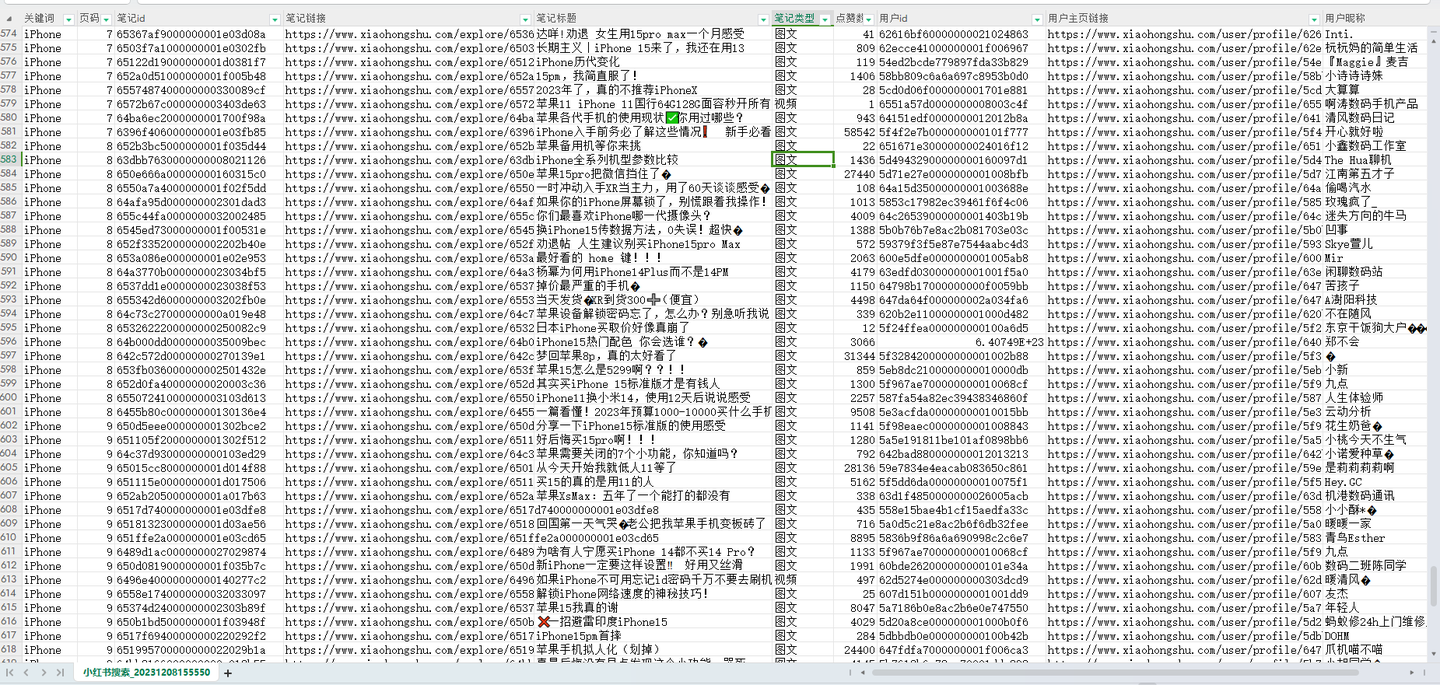
Task: Select the title cell 苹果手机拟人化(划掉)
Action: [653, 650]
